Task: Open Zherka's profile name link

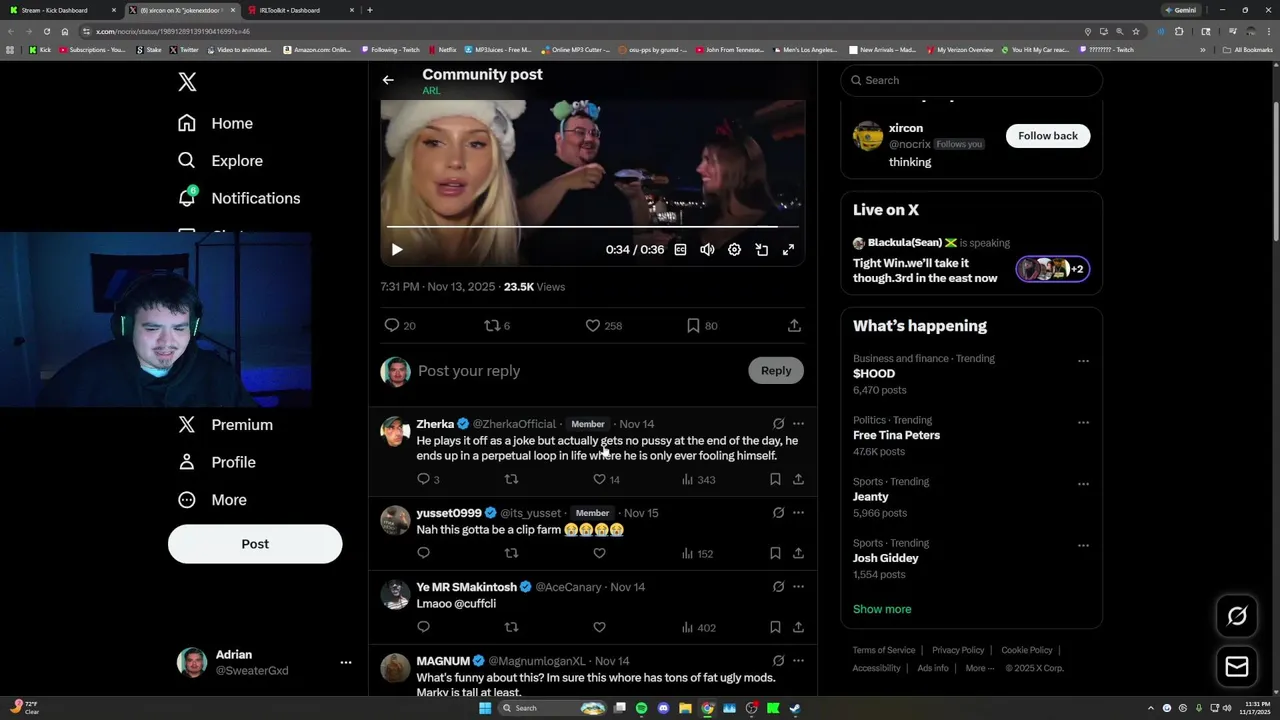Action: click(435, 424)
